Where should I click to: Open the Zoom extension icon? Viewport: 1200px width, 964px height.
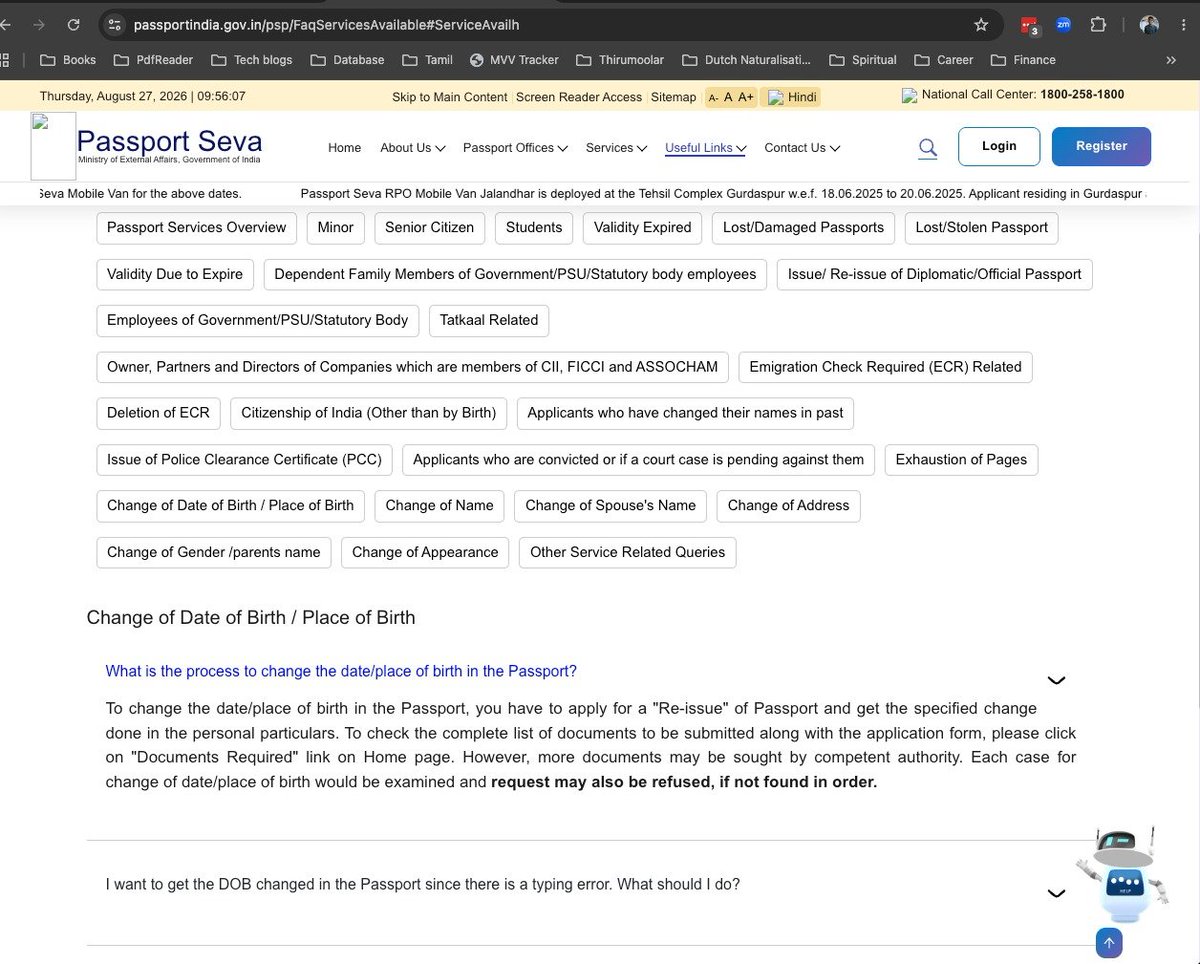tap(1063, 25)
